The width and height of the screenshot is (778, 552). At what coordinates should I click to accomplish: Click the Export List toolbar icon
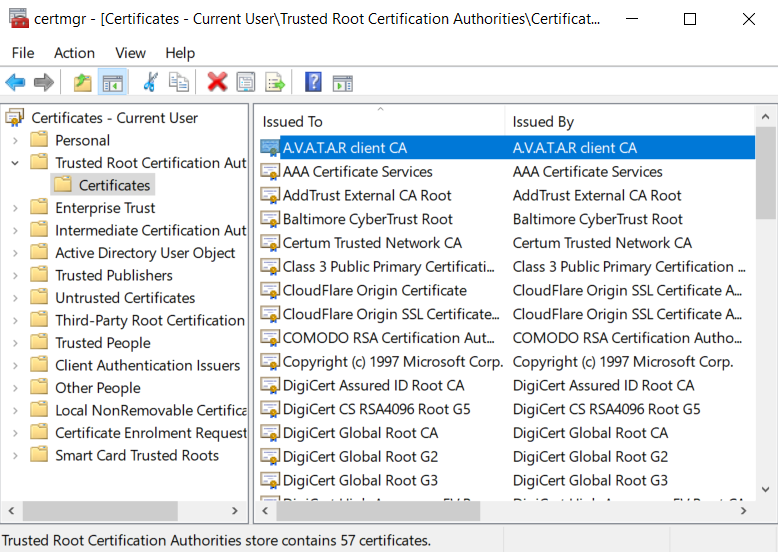[275, 82]
